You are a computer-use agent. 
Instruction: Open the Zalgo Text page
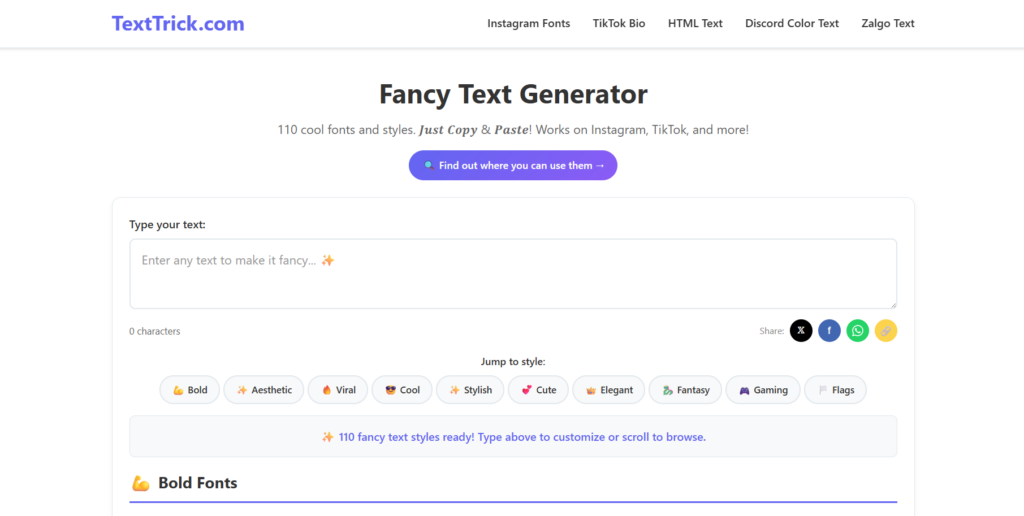[888, 24]
